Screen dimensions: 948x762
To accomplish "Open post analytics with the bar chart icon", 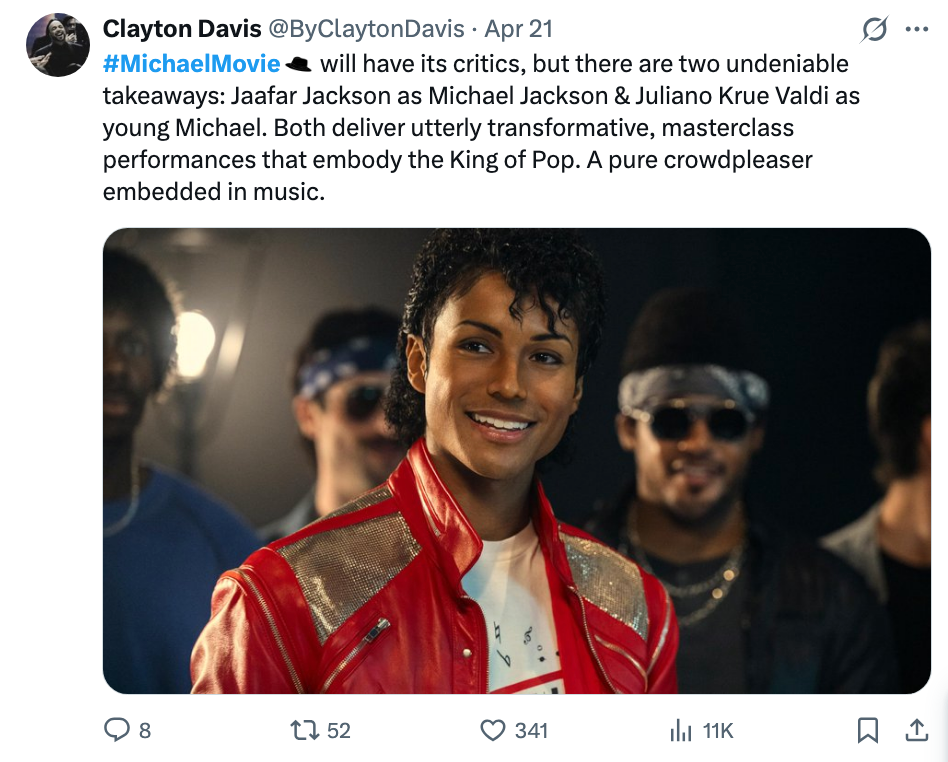I will [682, 731].
